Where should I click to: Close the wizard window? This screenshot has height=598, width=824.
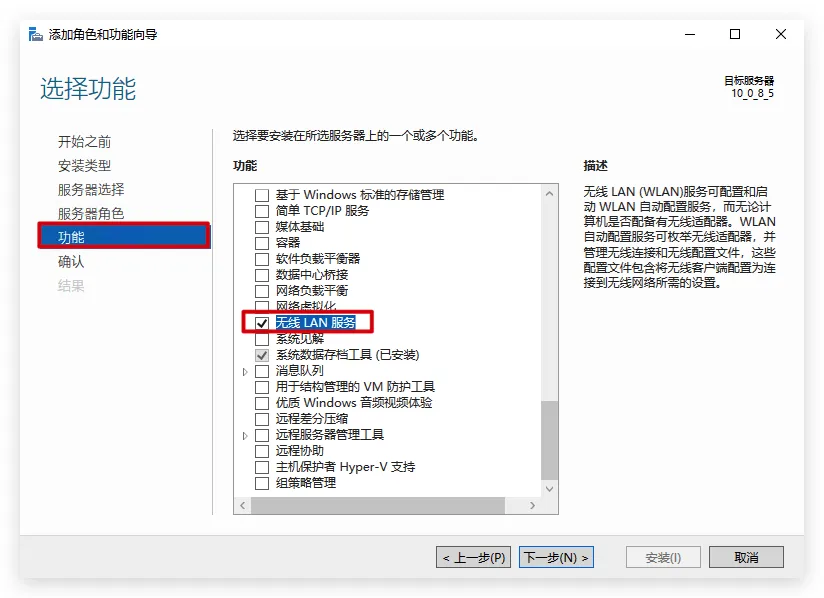tap(781, 35)
